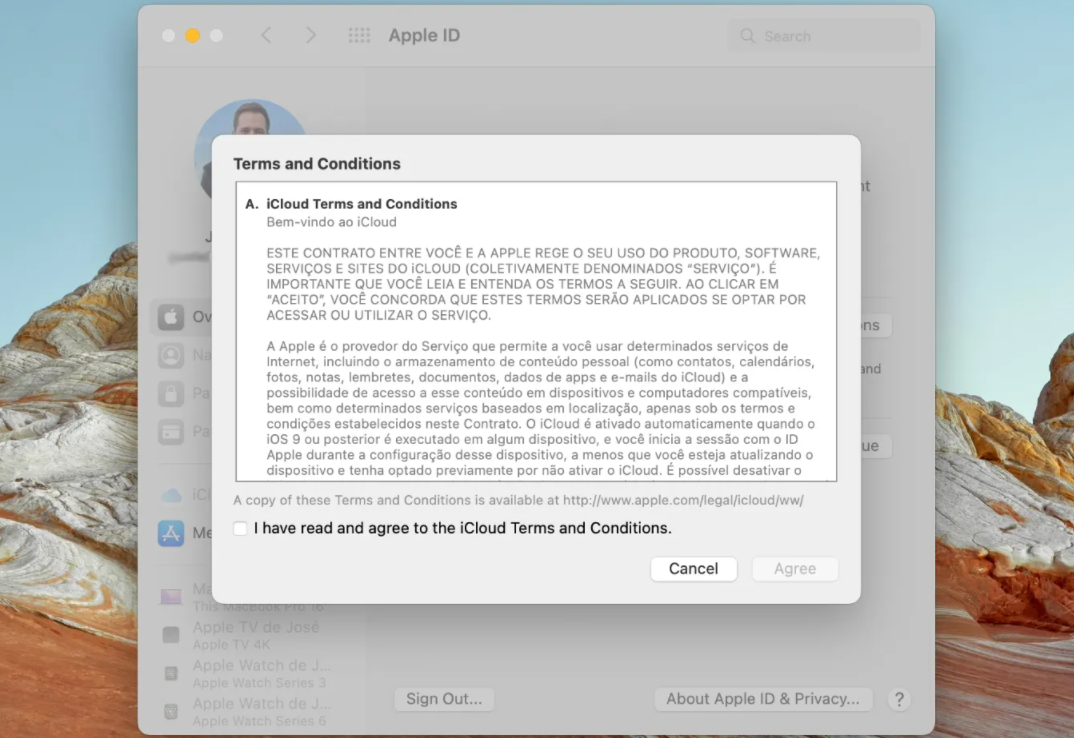This screenshot has width=1074, height=738.
Task: Go back with the left chevron
Action: pos(266,36)
